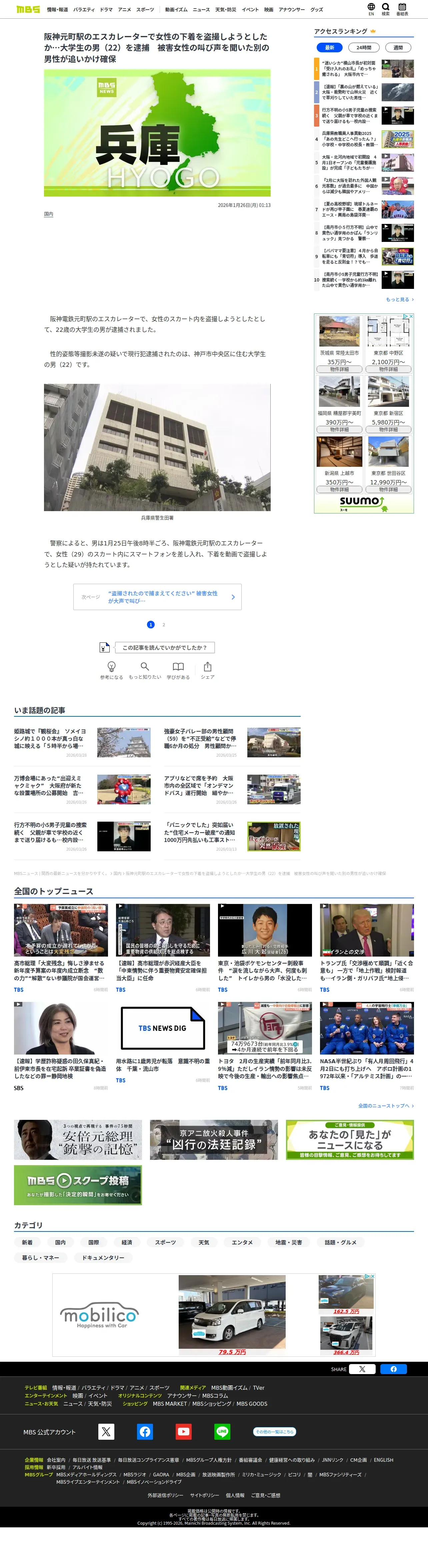Open the MBS logo home link

click(28, 9)
